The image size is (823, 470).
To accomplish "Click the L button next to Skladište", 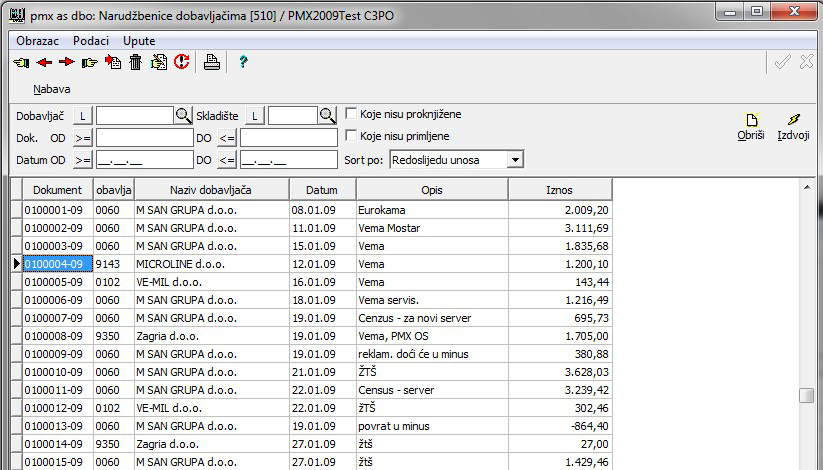I will (x=255, y=116).
